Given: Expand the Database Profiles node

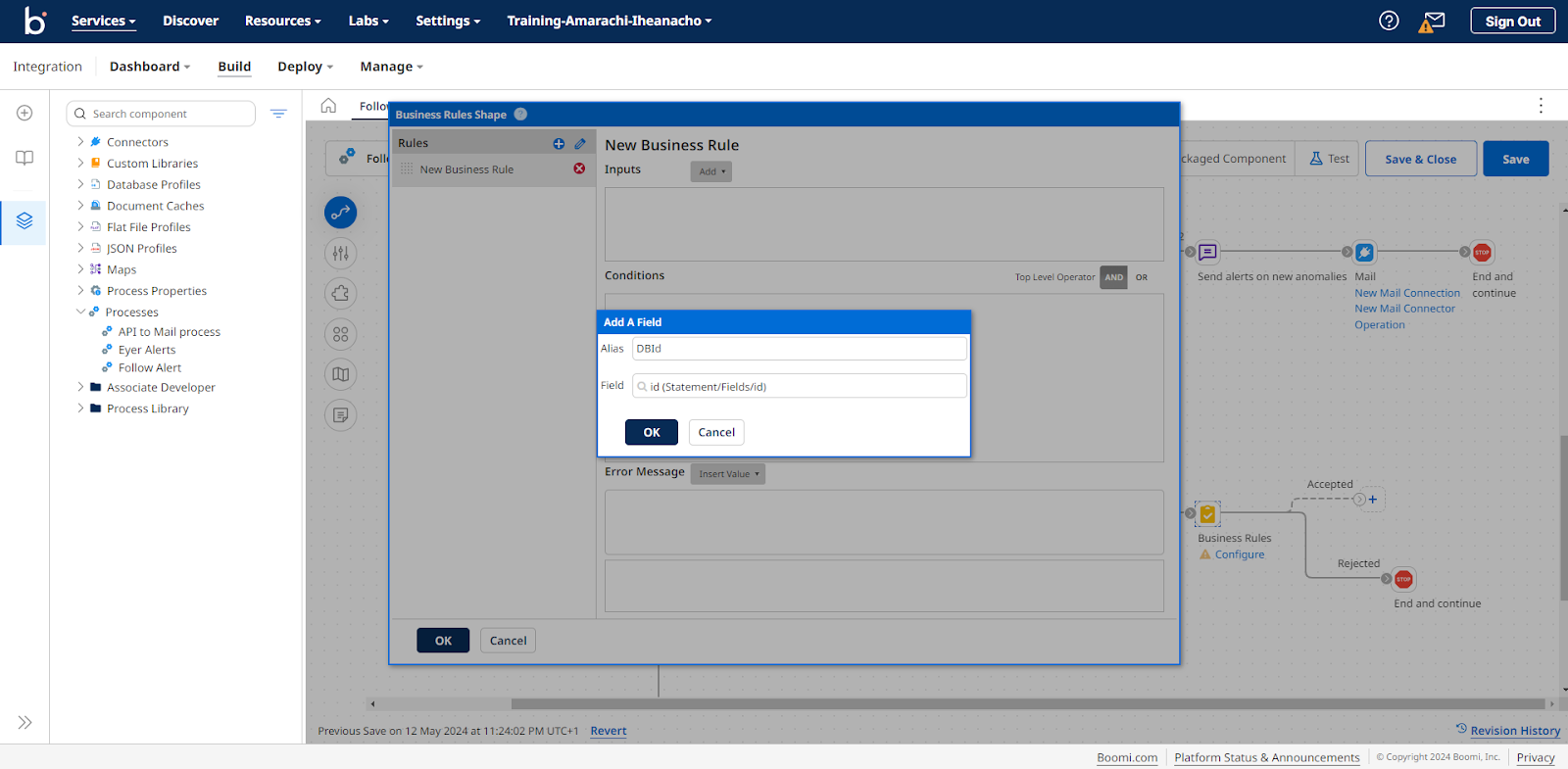Looking at the screenshot, I should coord(80,184).
